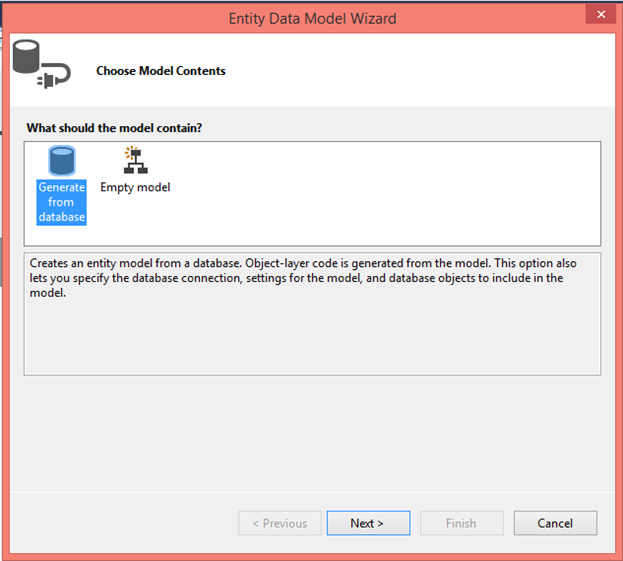Image resolution: width=623 pixels, height=561 pixels.
Task: Click 'What should the model contain?' label
Action: point(114,128)
